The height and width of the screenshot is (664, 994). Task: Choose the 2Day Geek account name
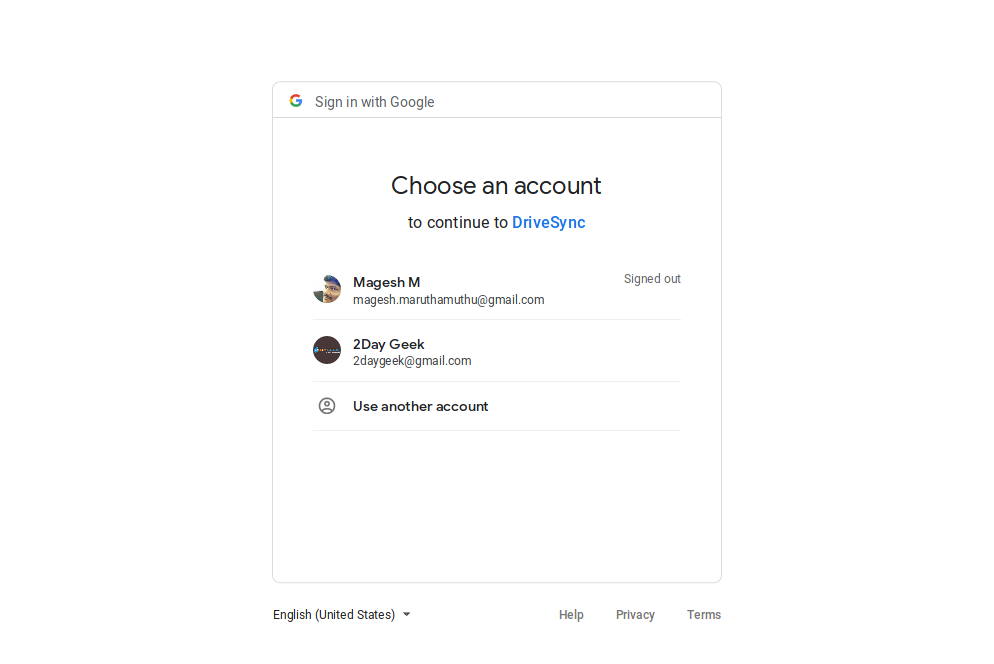pyautogui.click(x=389, y=344)
